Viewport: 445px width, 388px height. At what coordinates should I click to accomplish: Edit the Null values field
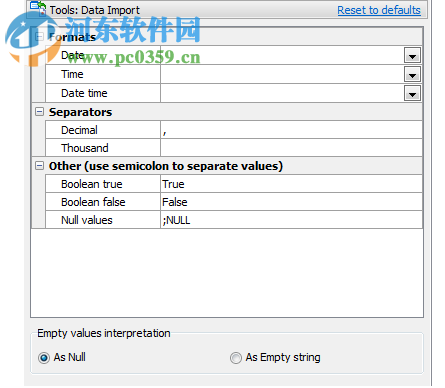[291, 220]
